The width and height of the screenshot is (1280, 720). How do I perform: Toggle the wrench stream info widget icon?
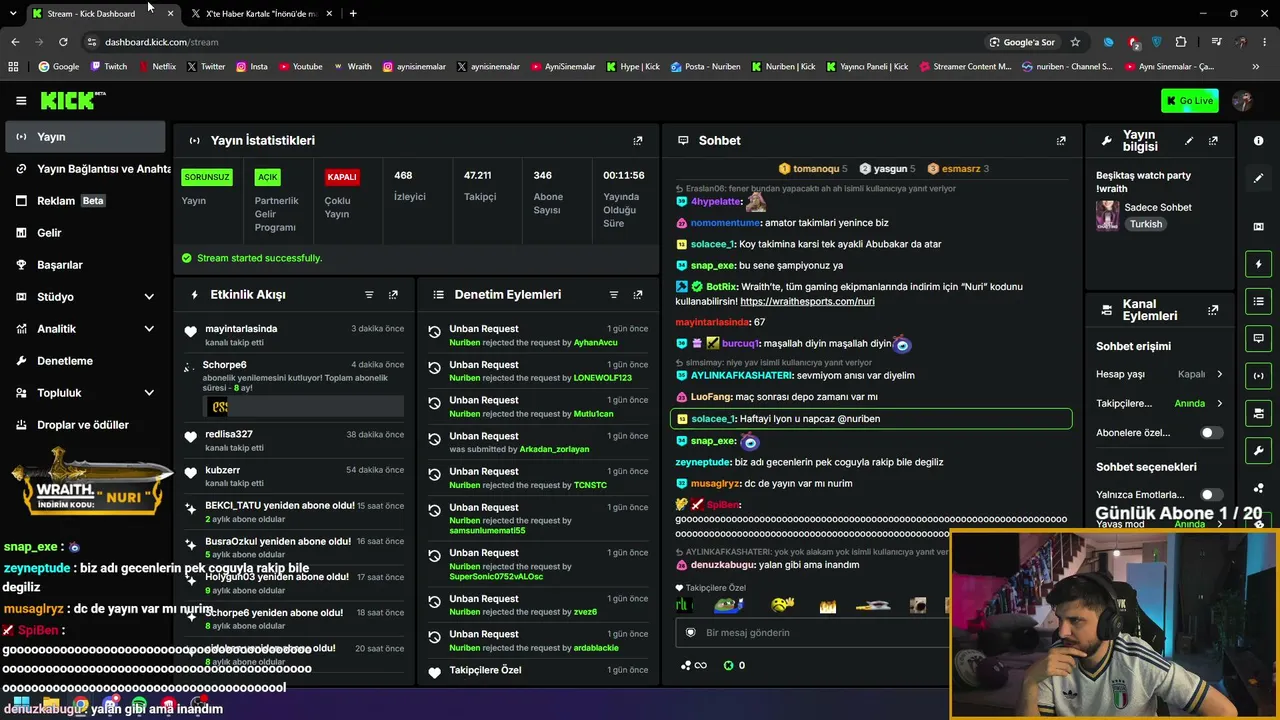pyautogui.click(x=1258, y=451)
